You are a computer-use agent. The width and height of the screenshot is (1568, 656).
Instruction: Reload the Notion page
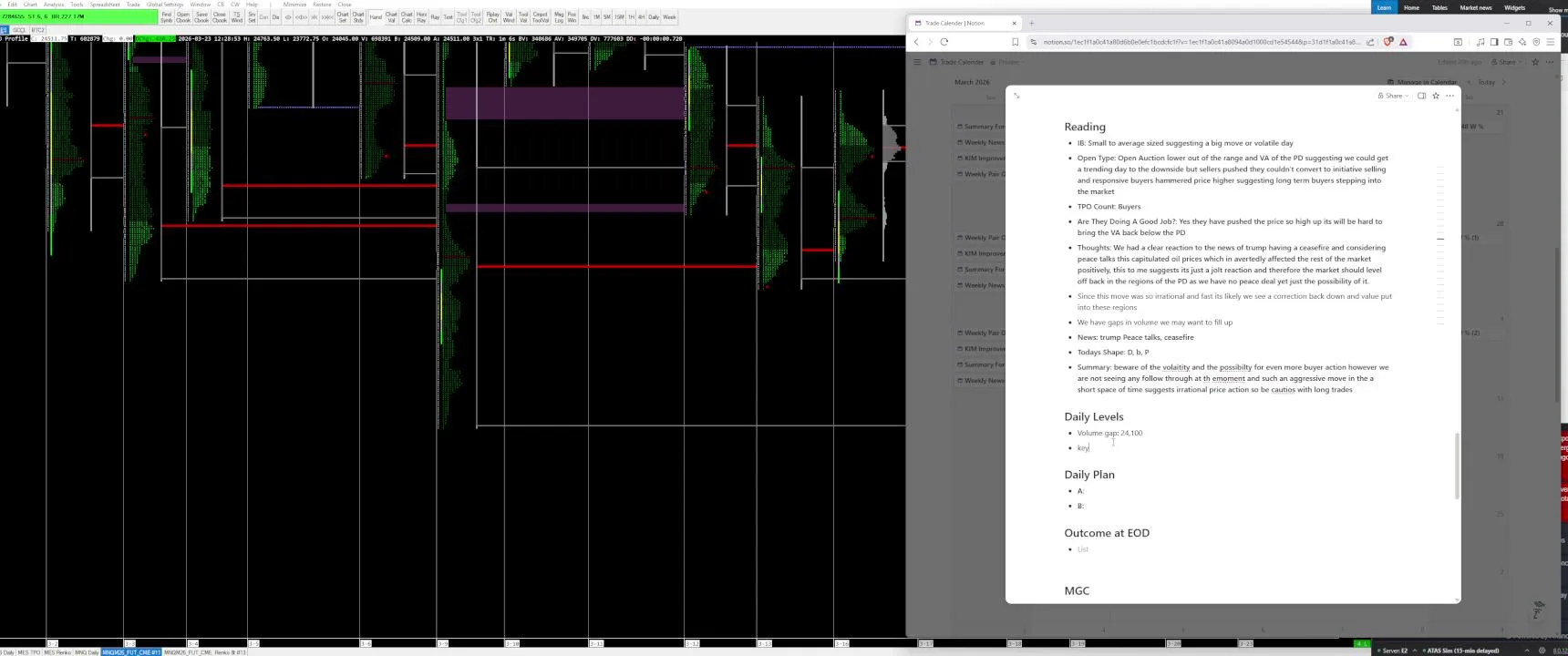944,42
